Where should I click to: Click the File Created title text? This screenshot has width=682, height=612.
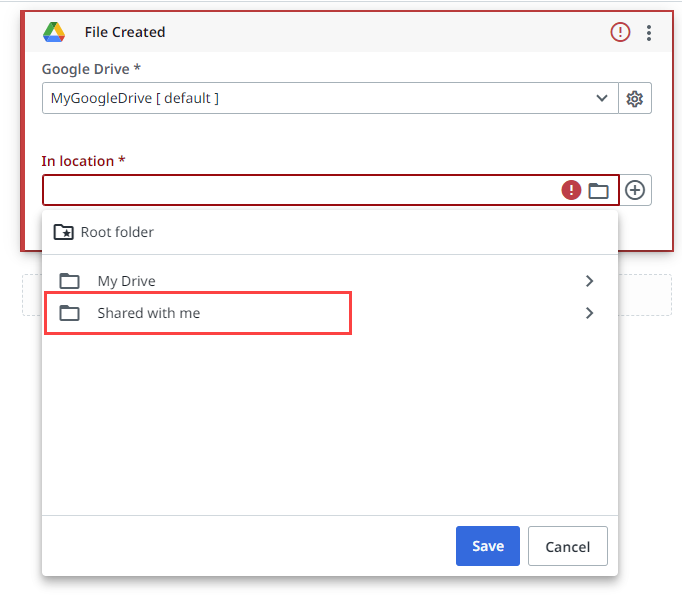pos(125,32)
